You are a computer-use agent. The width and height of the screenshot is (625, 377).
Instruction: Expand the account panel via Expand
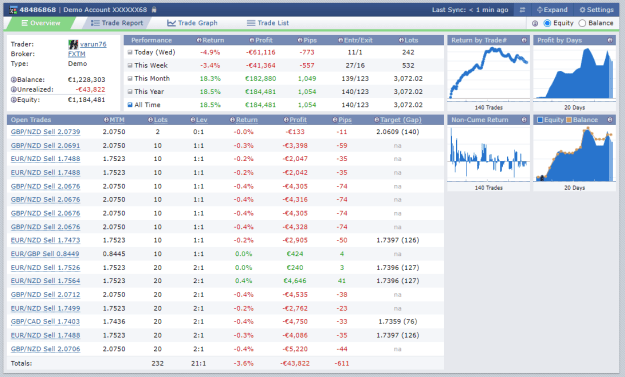coord(552,10)
